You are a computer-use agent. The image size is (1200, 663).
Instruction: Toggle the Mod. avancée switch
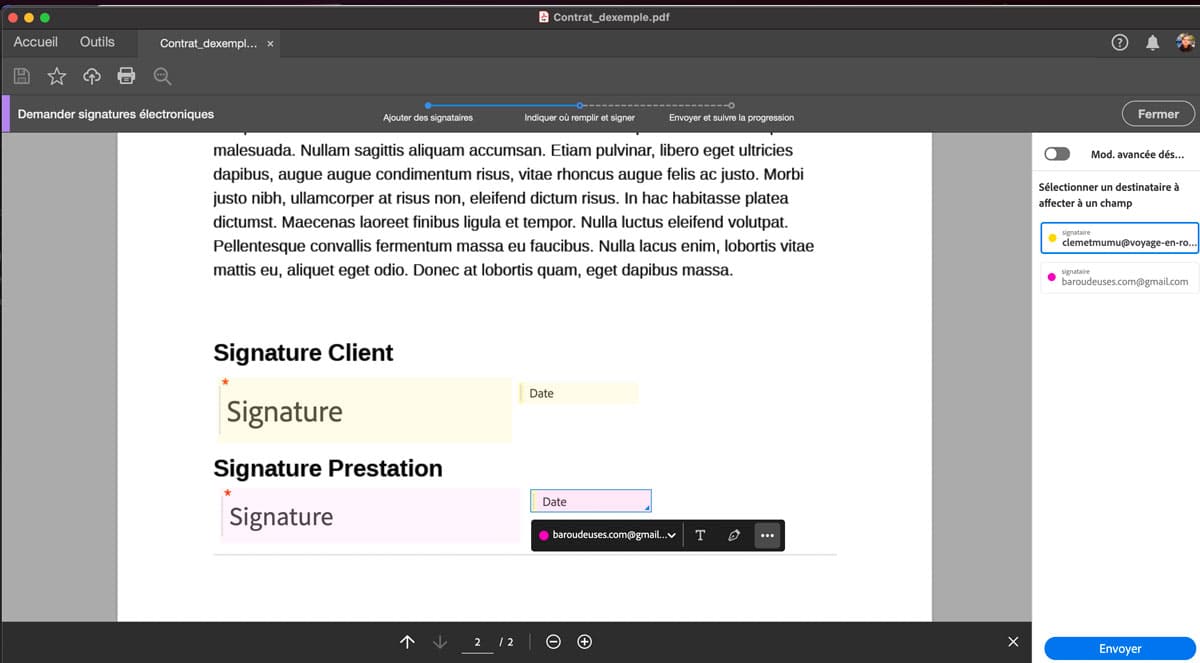(x=1056, y=154)
